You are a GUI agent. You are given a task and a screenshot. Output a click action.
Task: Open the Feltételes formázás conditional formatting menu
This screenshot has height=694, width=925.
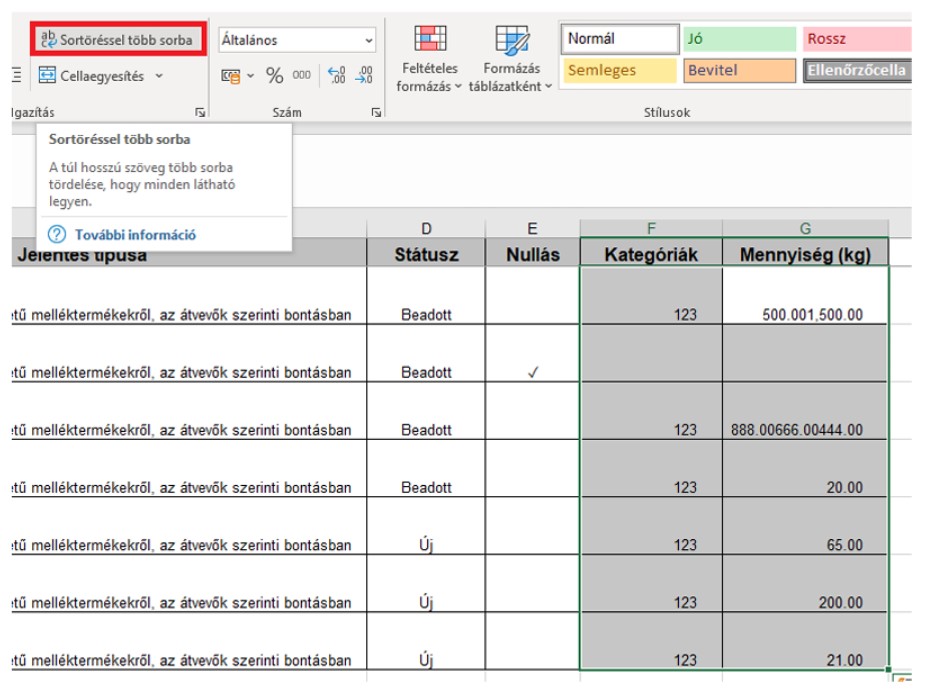click(x=430, y=60)
